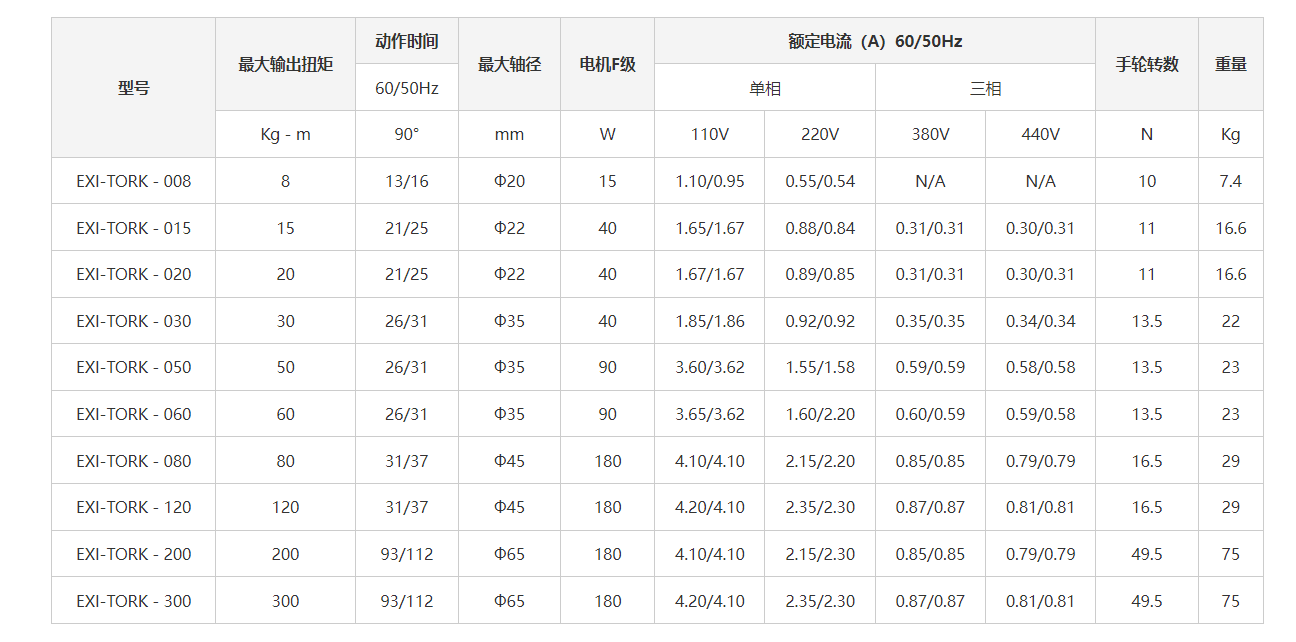This screenshot has height=642, width=1296.
Task: Select the EXI-TORK - 015 model cell
Action: [133, 228]
